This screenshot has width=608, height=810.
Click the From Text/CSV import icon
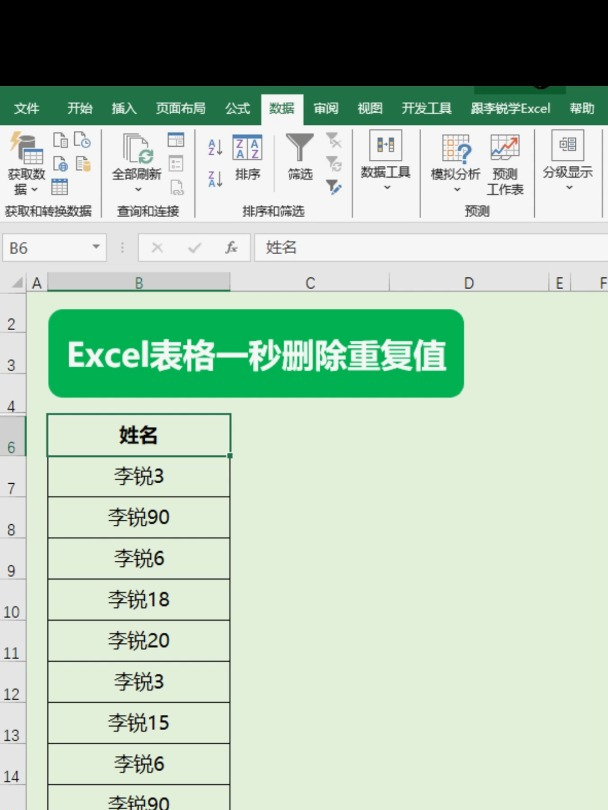tap(60, 139)
